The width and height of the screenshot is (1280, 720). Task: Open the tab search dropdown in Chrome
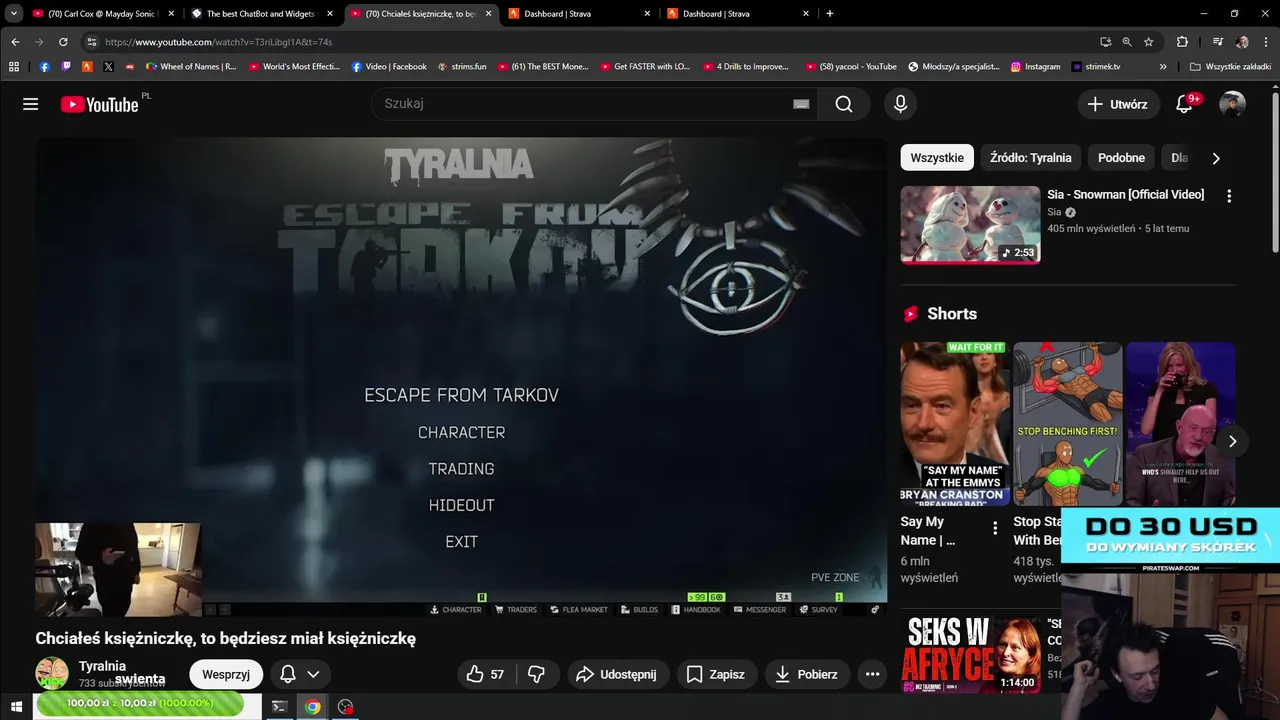[14, 14]
